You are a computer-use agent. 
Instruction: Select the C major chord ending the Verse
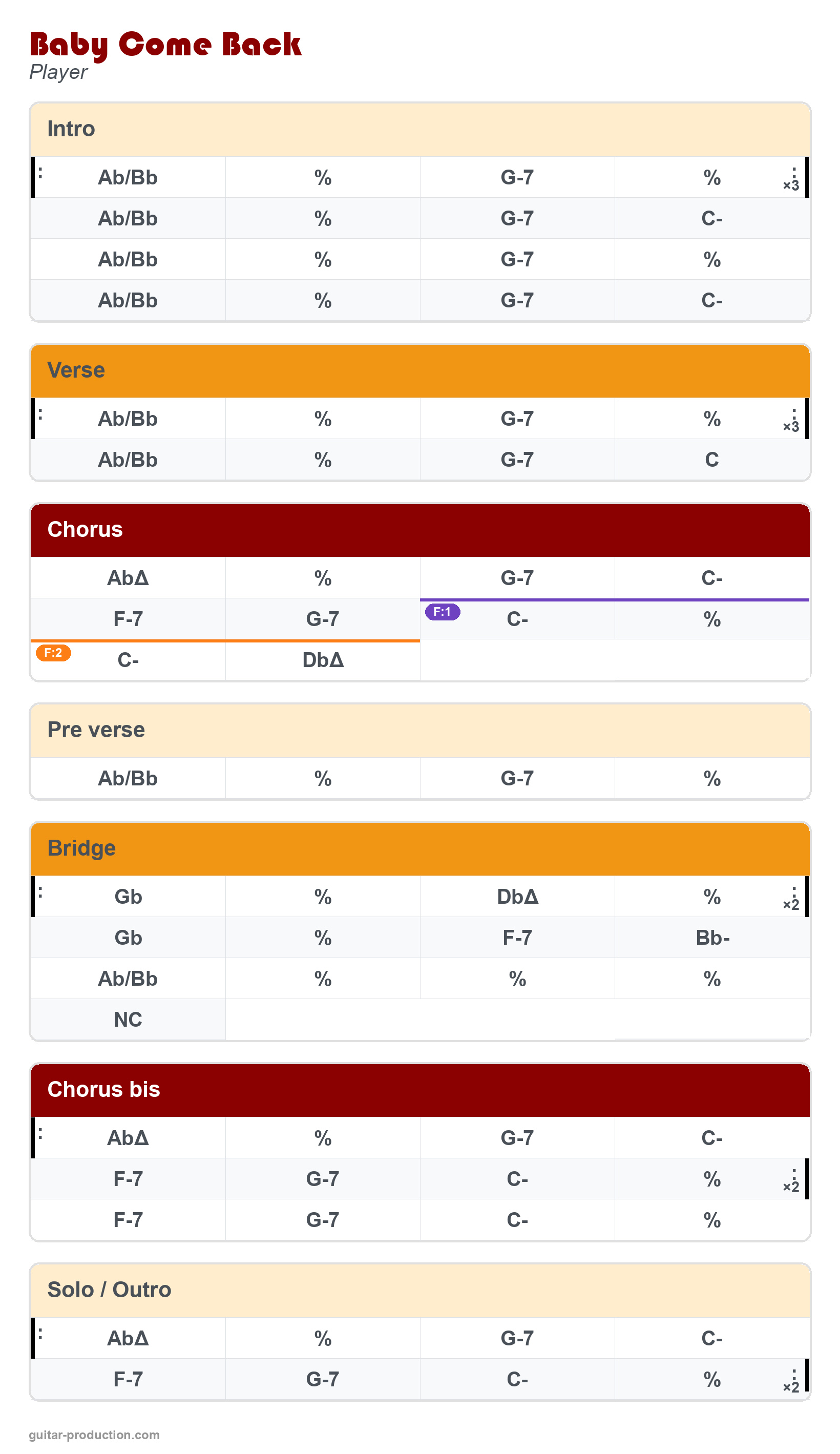pyautogui.click(x=712, y=459)
